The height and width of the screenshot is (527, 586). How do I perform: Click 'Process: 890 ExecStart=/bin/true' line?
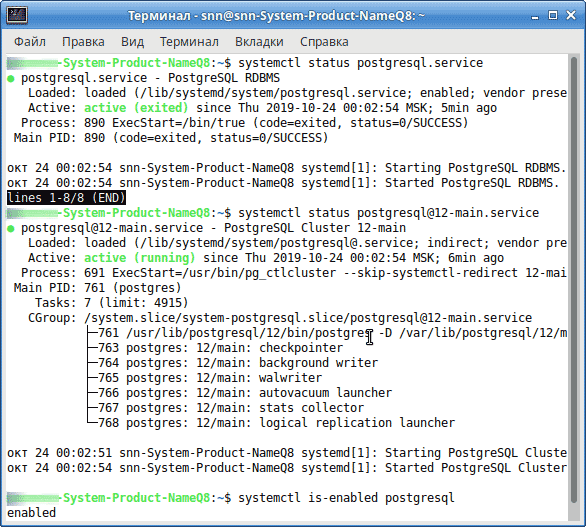coord(245,123)
